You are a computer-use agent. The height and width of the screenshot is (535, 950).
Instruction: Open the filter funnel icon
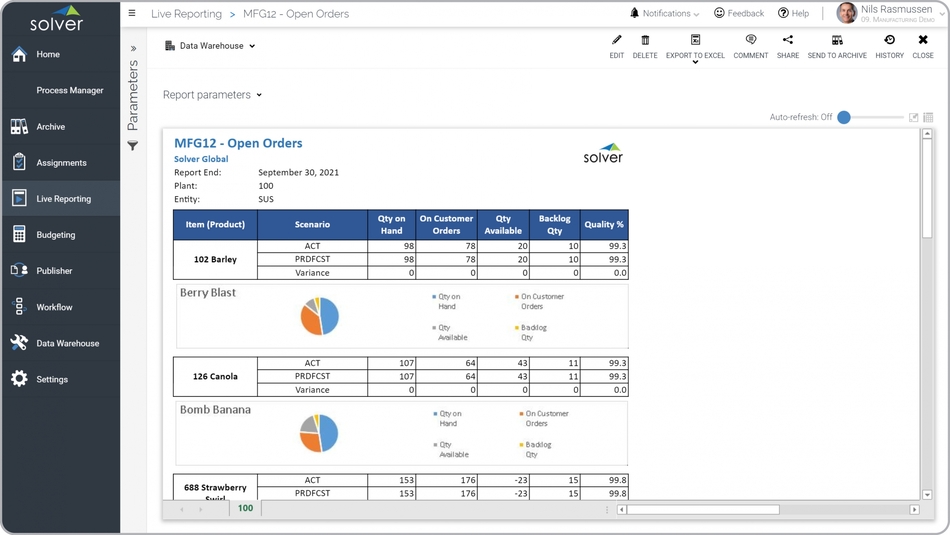pos(132,146)
